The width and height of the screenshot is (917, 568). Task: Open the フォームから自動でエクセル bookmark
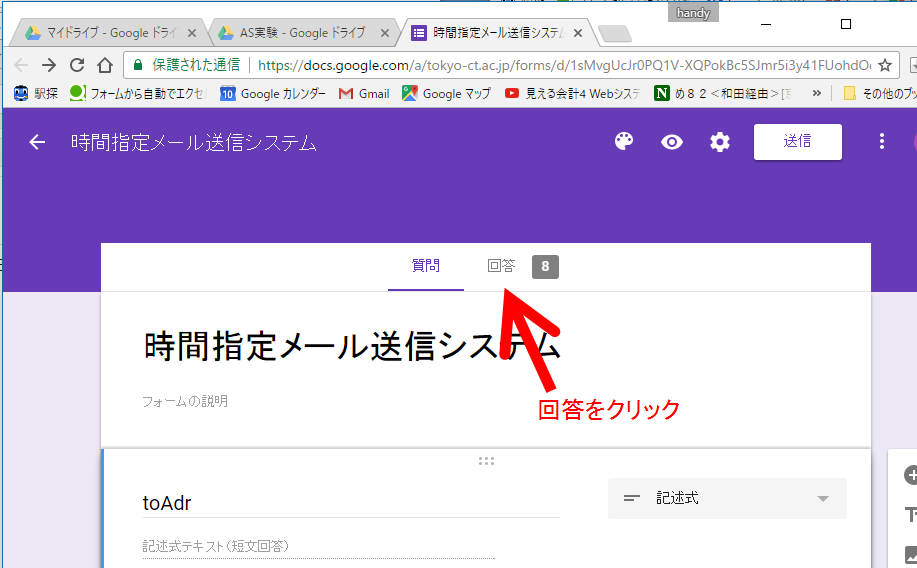click(x=138, y=94)
